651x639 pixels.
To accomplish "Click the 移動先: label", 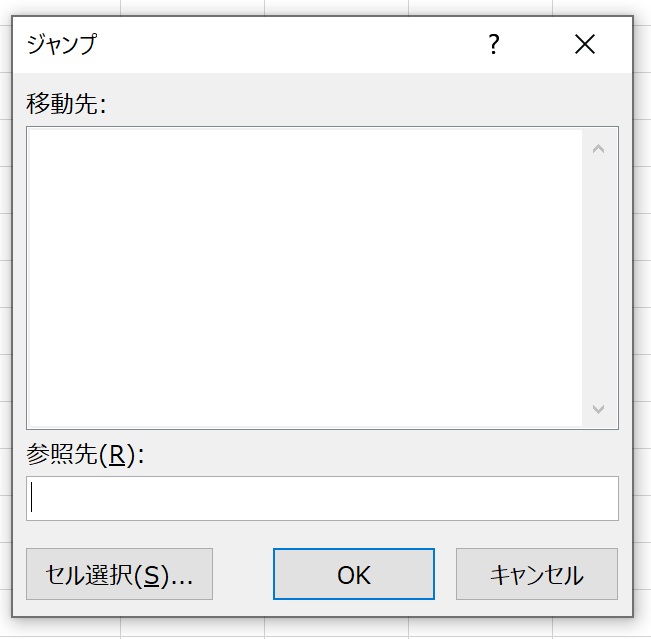I will click(x=66, y=103).
